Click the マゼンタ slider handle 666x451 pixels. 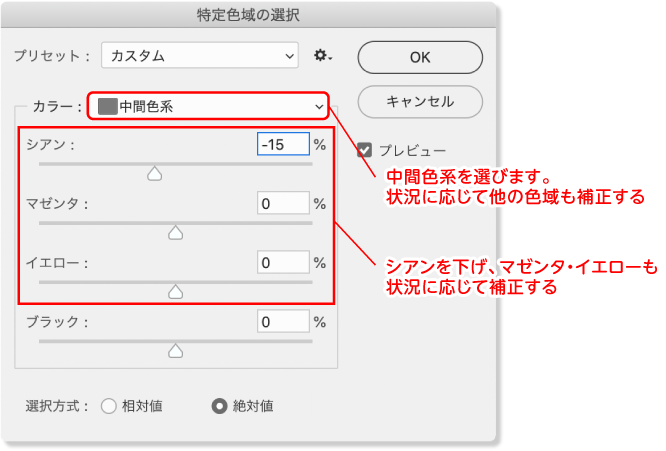[x=175, y=233]
